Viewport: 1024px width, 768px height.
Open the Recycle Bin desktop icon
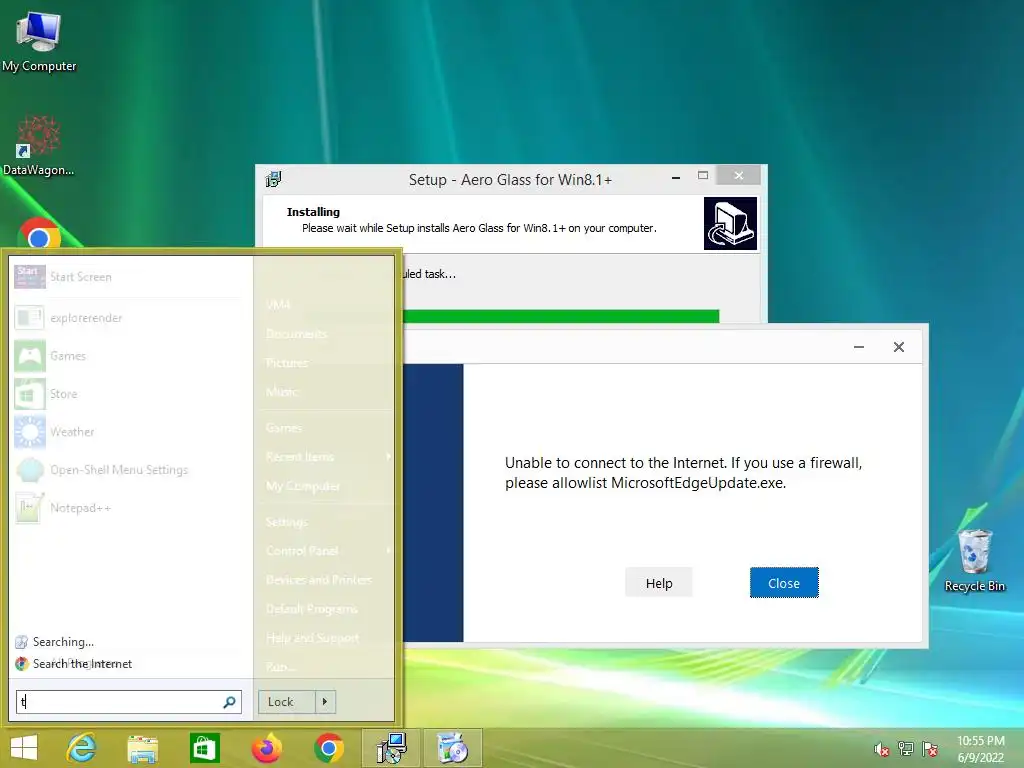(x=974, y=560)
